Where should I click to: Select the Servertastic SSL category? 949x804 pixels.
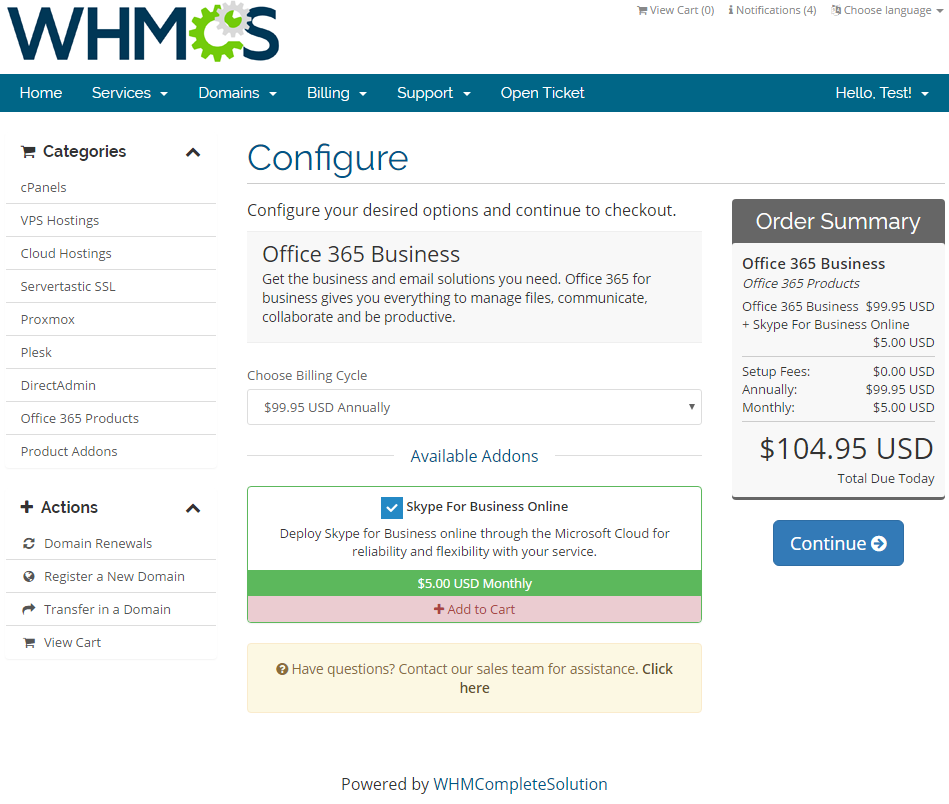[111, 286]
